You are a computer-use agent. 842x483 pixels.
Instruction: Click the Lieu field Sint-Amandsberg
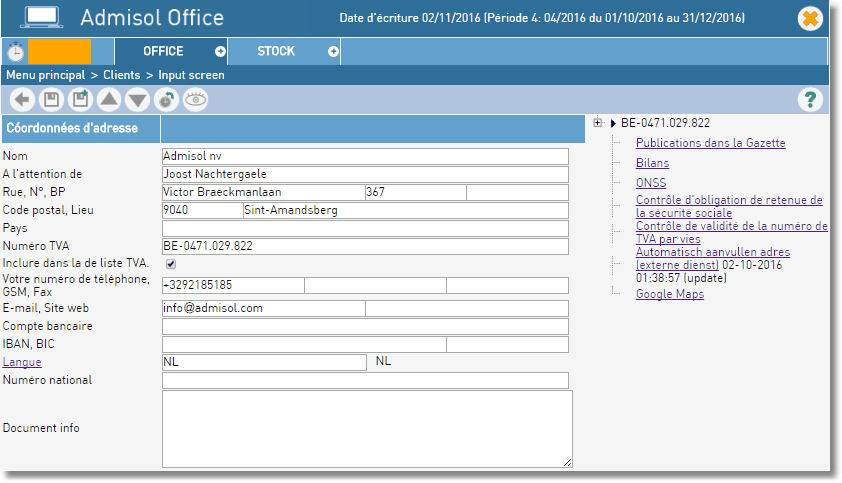coord(406,210)
